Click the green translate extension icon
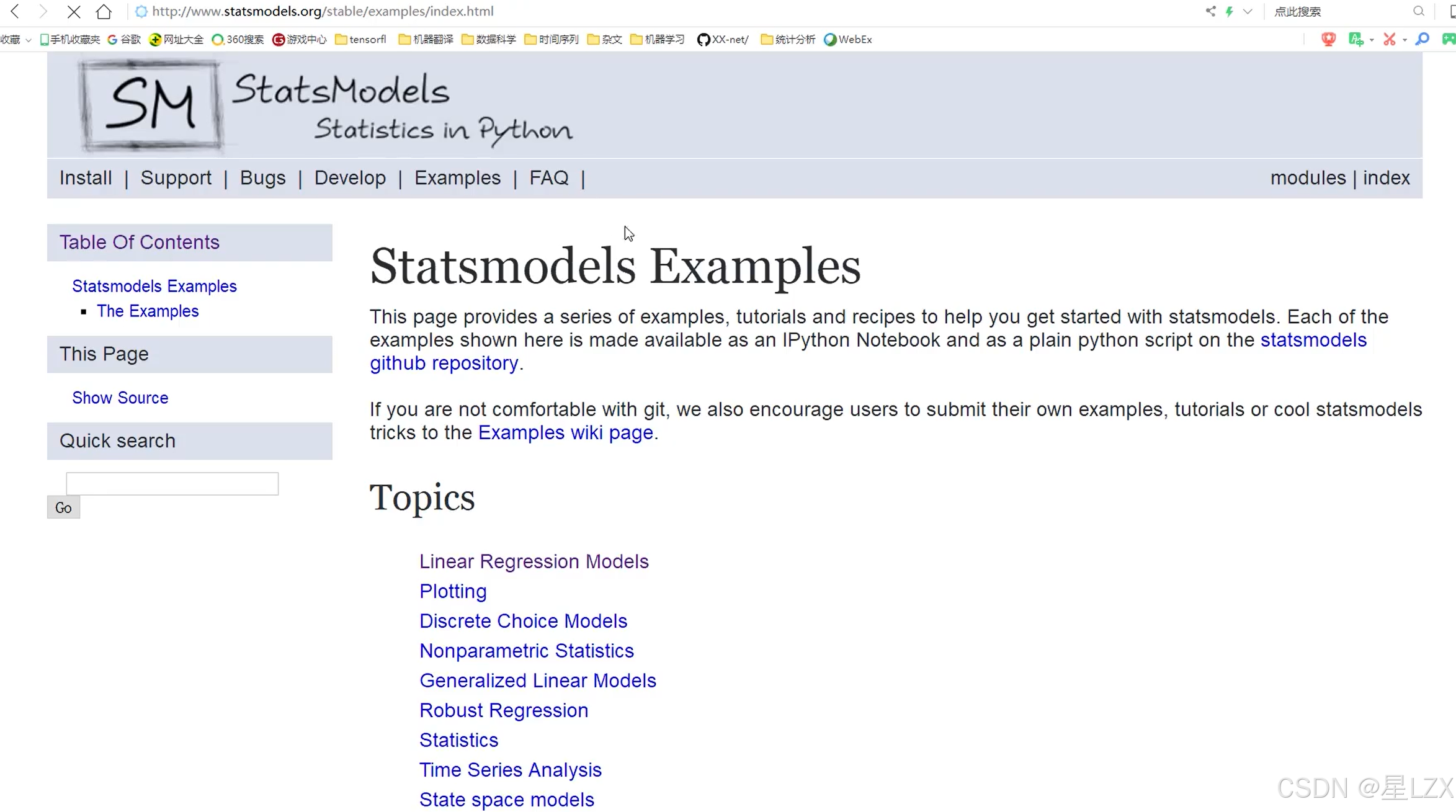Screen dimensions: 1456x812 [1356, 39]
